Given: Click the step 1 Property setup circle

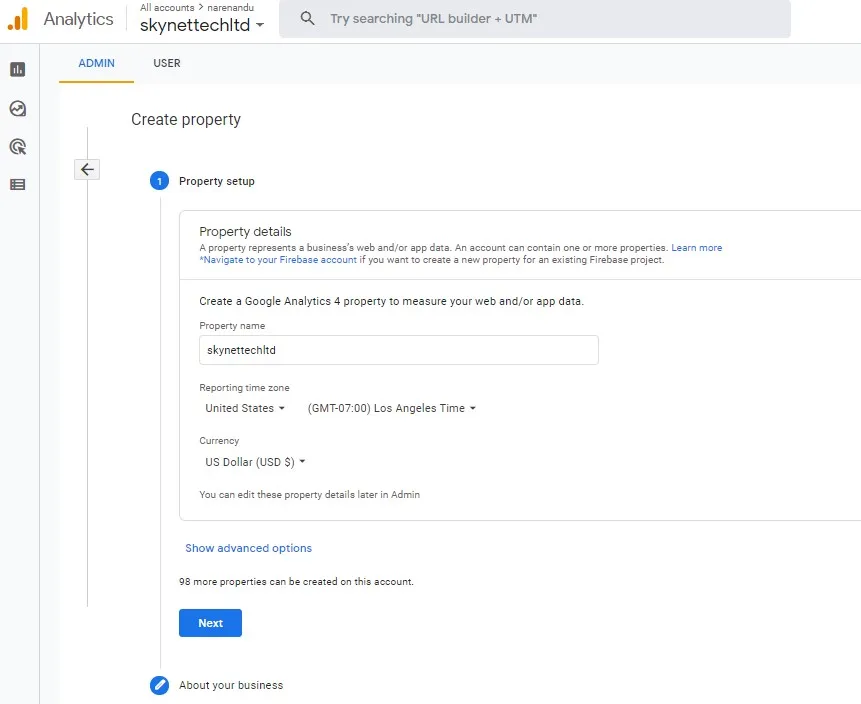Looking at the screenshot, I should coord(159,181).
